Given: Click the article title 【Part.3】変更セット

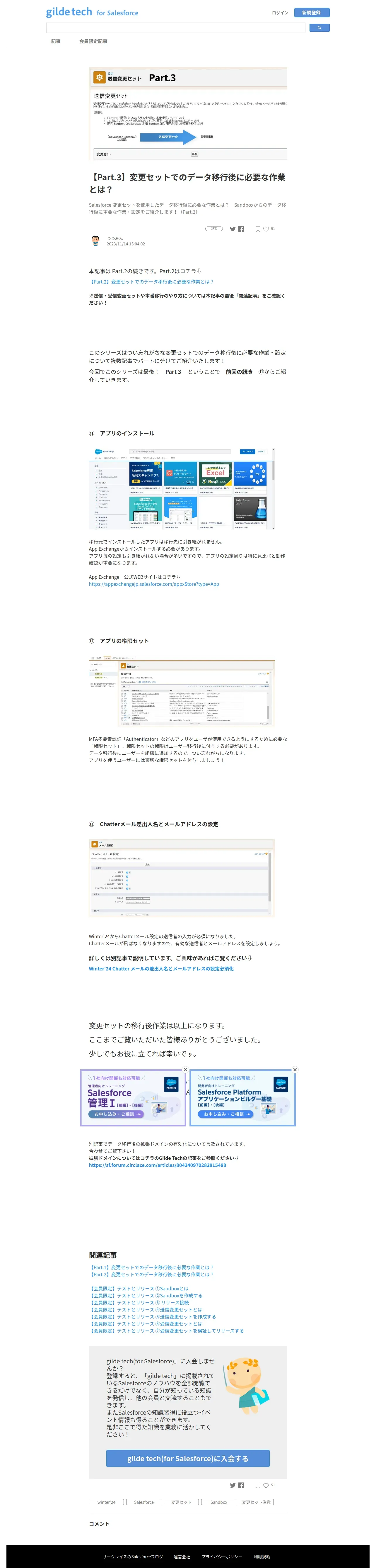Looking at the screenshot, I should (187, 183).
